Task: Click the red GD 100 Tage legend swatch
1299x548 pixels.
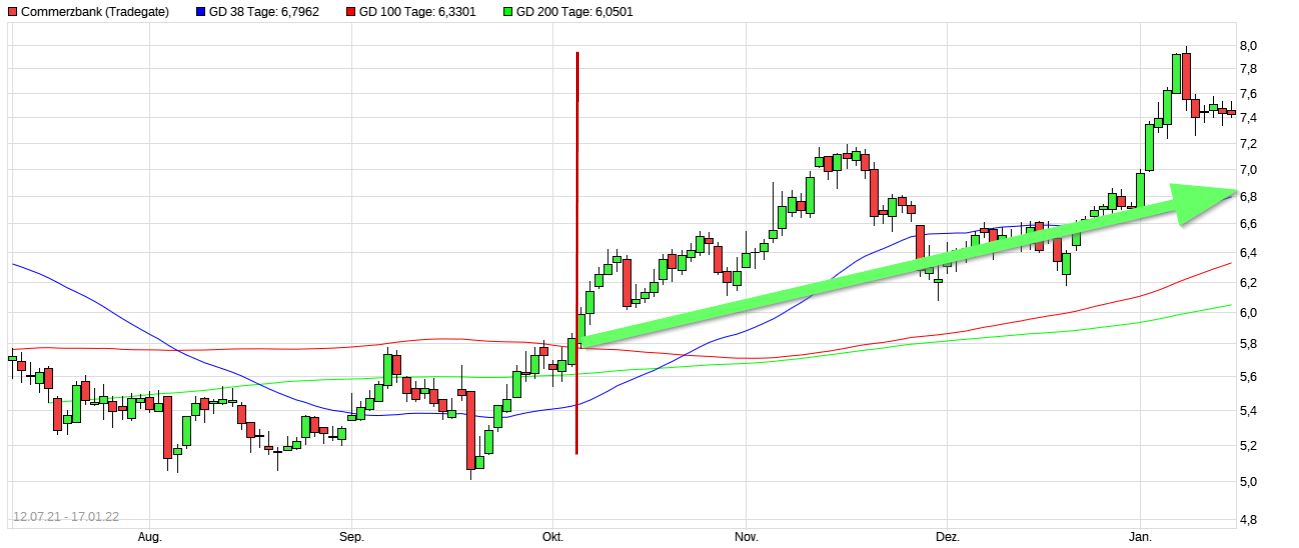Action: pos(351,12)
